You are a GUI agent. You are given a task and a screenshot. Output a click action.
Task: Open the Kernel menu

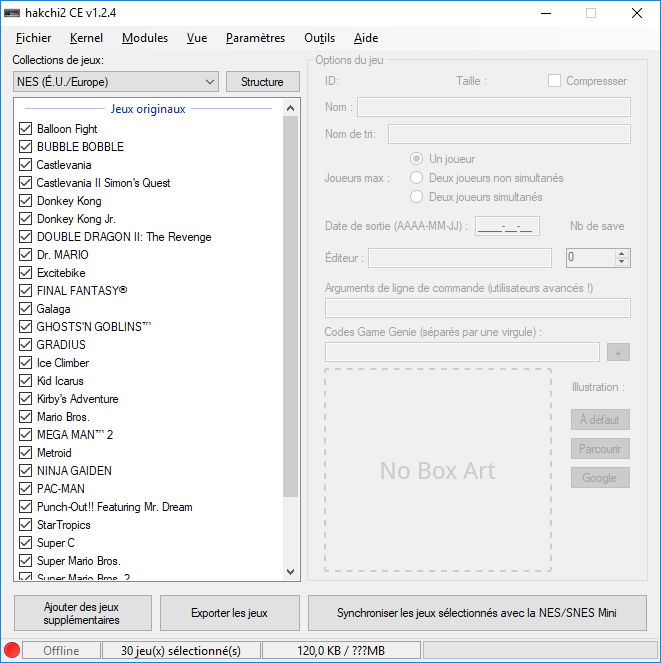pos(86,38)
